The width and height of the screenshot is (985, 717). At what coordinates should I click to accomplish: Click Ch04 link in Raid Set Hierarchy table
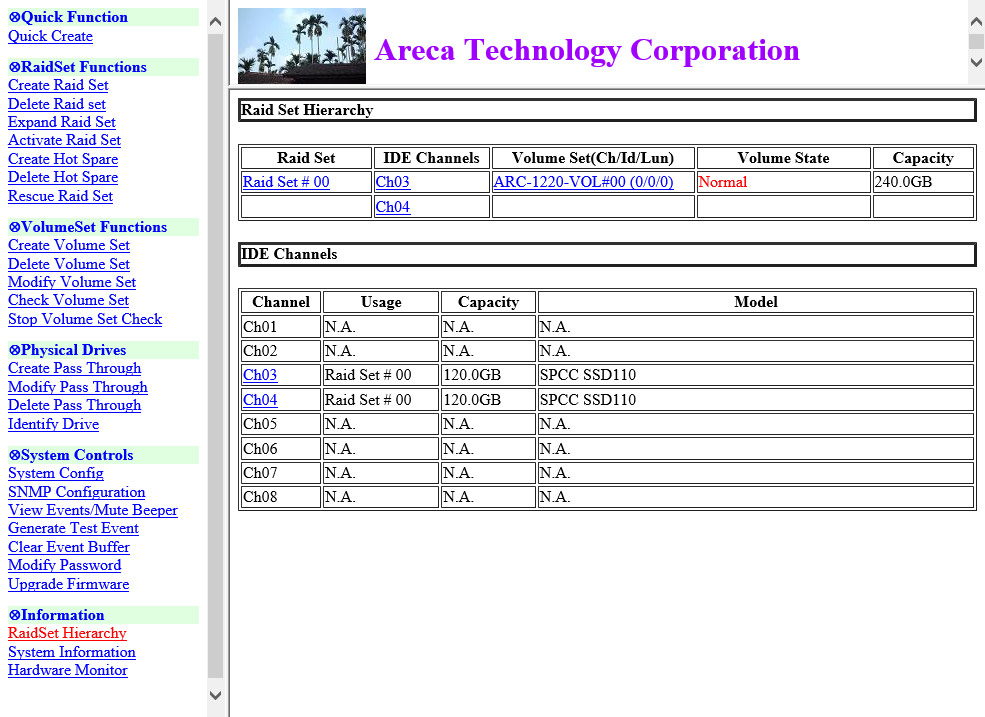pyautogui.click(x=393, y=207)
